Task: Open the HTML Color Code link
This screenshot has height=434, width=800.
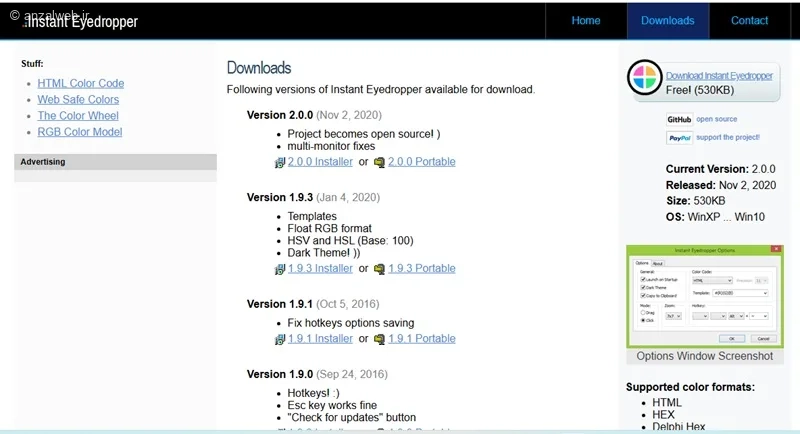Action: tap(81, 83)
